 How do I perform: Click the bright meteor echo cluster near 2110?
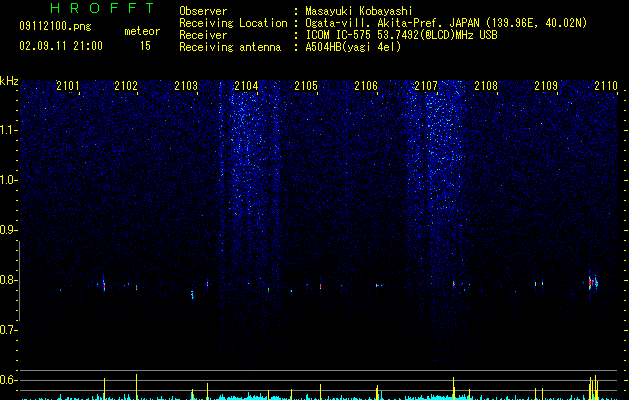tap(593, 282)
